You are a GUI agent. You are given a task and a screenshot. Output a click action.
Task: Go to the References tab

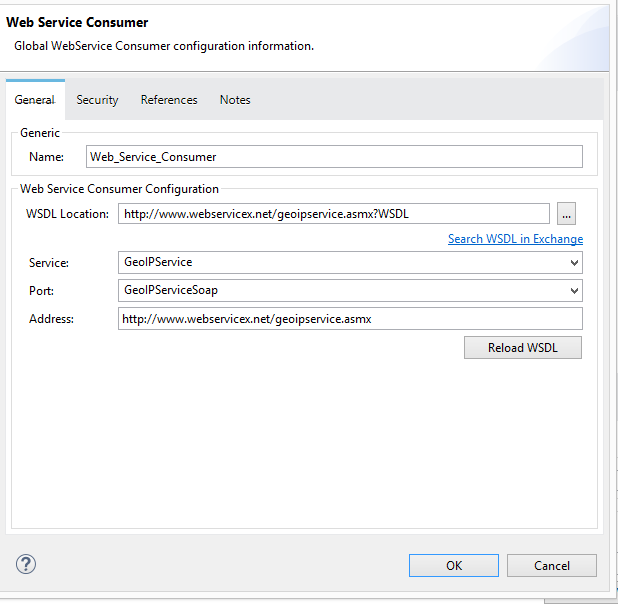click(169, 100)
